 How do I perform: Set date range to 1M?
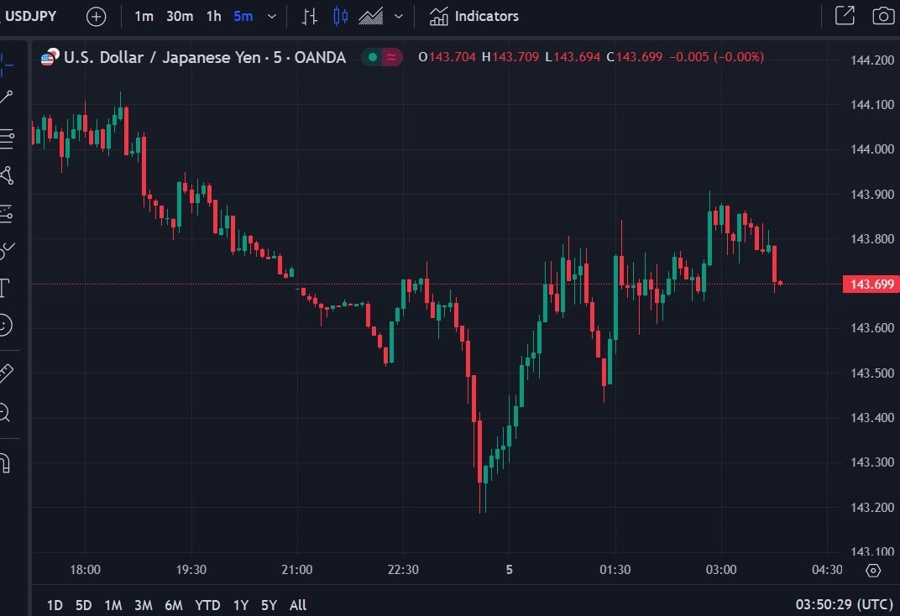pyautogui.click(x=113, y=605)
